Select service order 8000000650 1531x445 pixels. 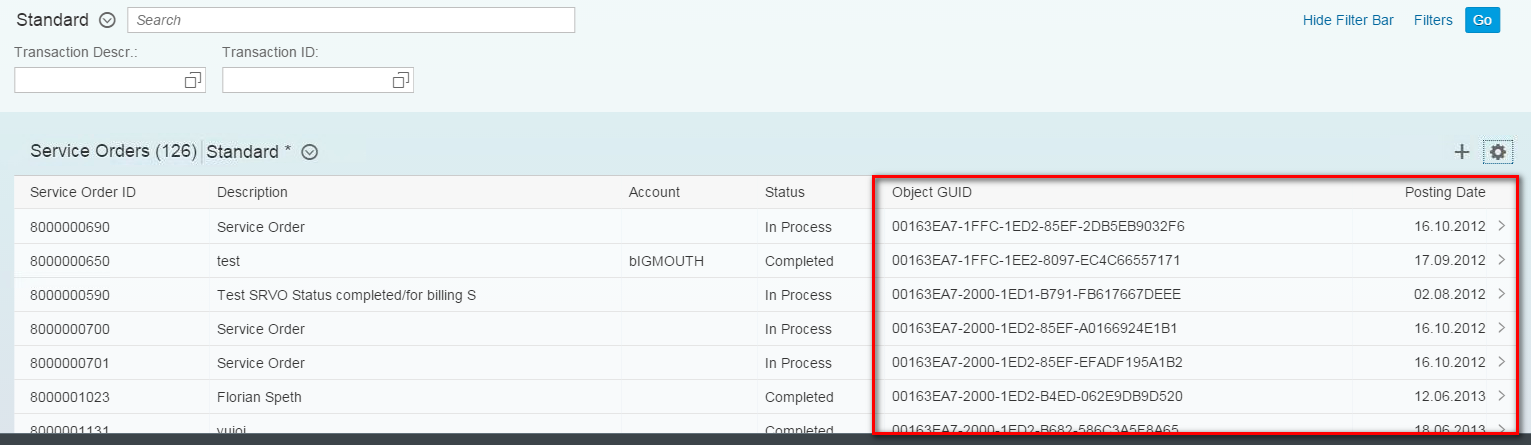pyautogui.click(x=70, y=261)
